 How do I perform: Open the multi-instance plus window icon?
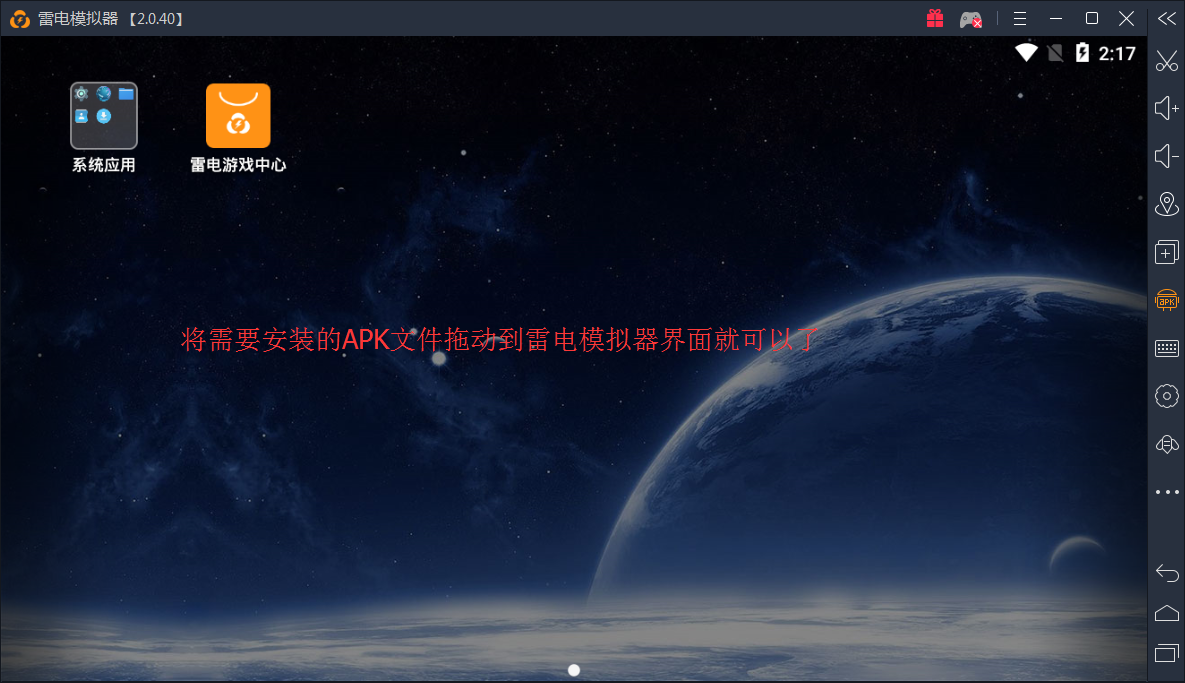coord(1167,252)
